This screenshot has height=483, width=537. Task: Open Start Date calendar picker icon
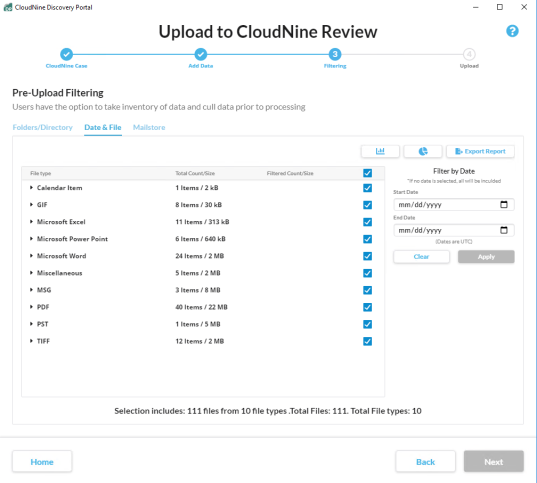coord(504,205)
